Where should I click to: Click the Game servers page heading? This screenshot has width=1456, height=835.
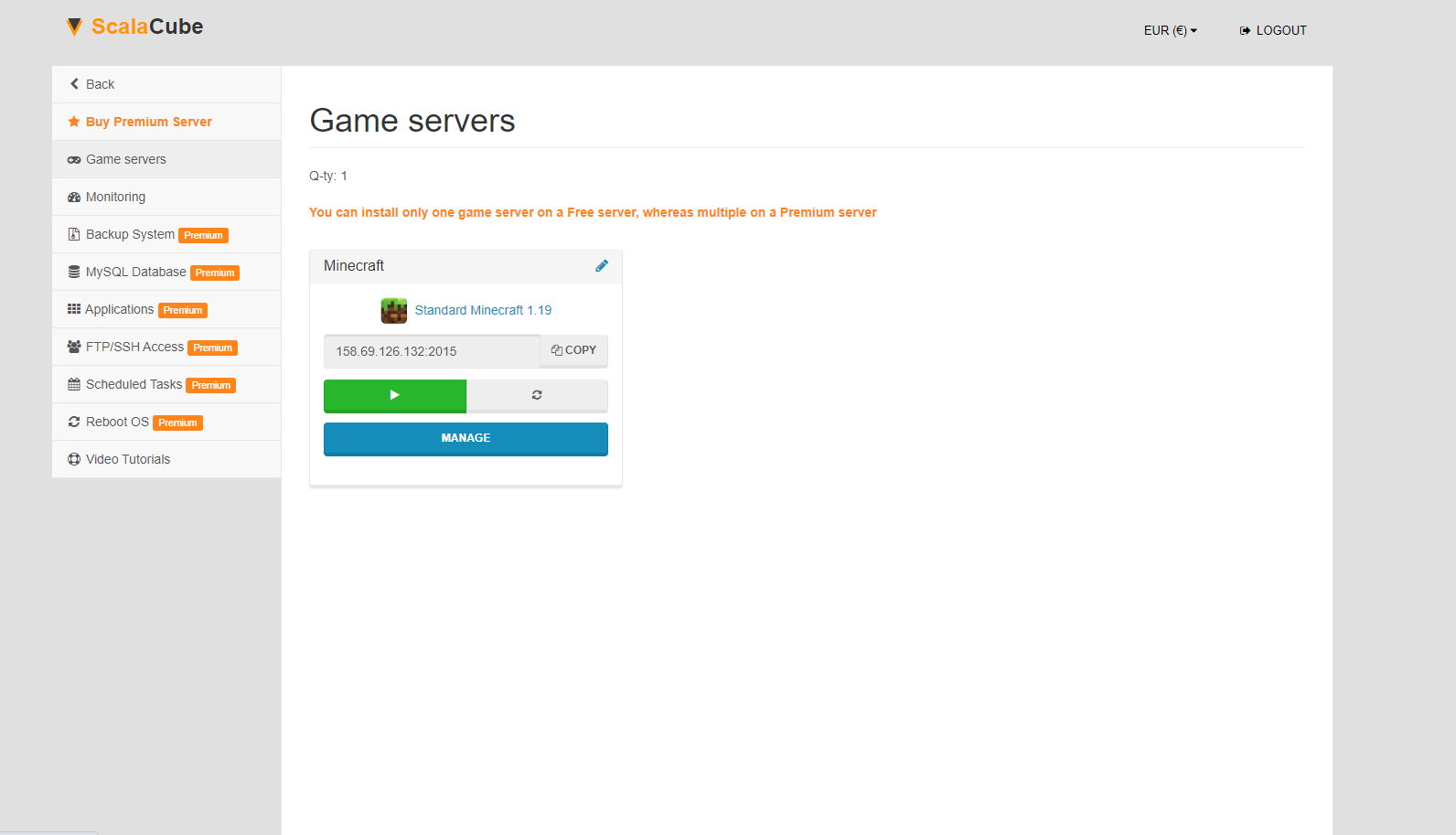[x=412, y=121]
